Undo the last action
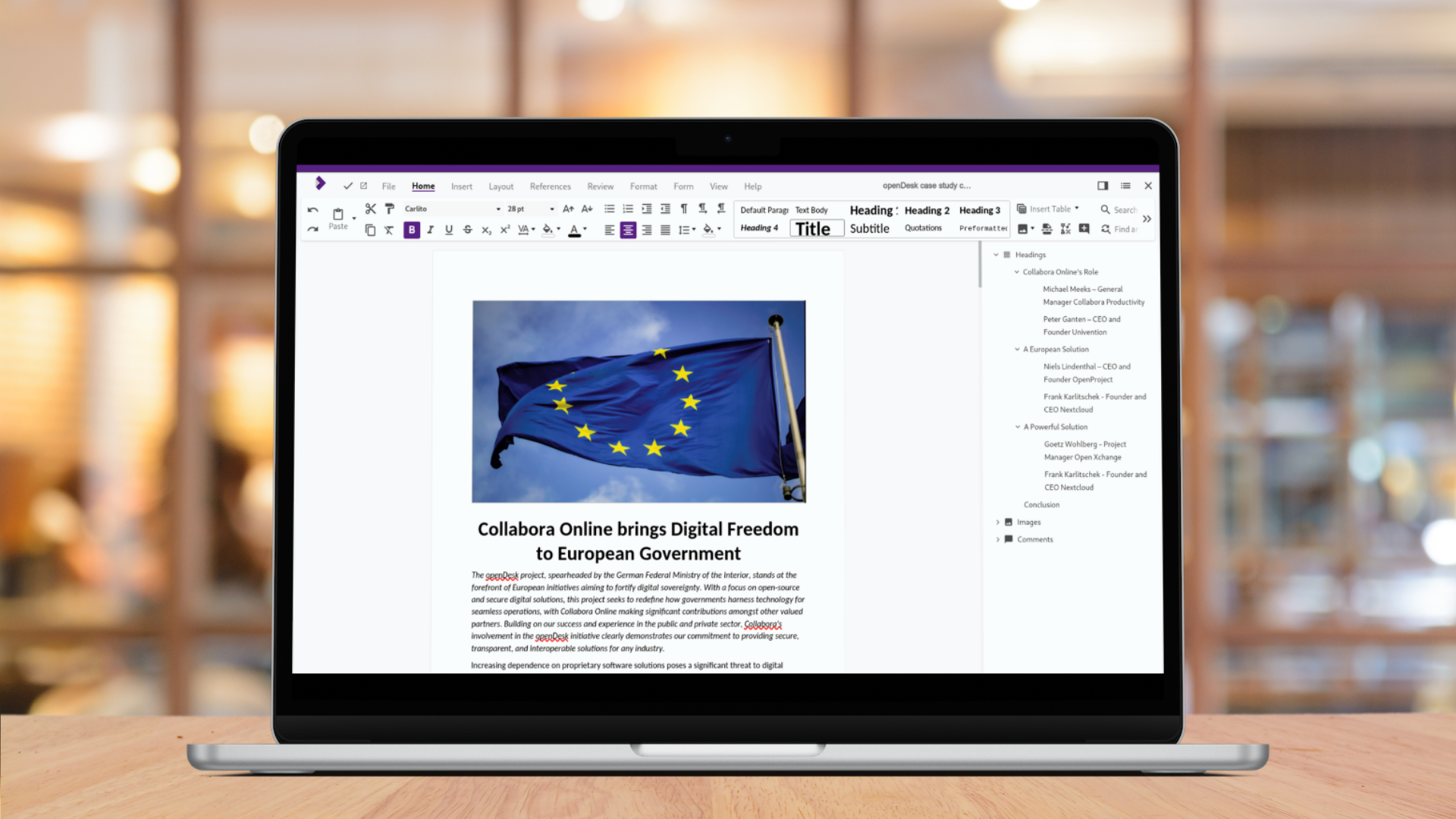 point(313,209)
